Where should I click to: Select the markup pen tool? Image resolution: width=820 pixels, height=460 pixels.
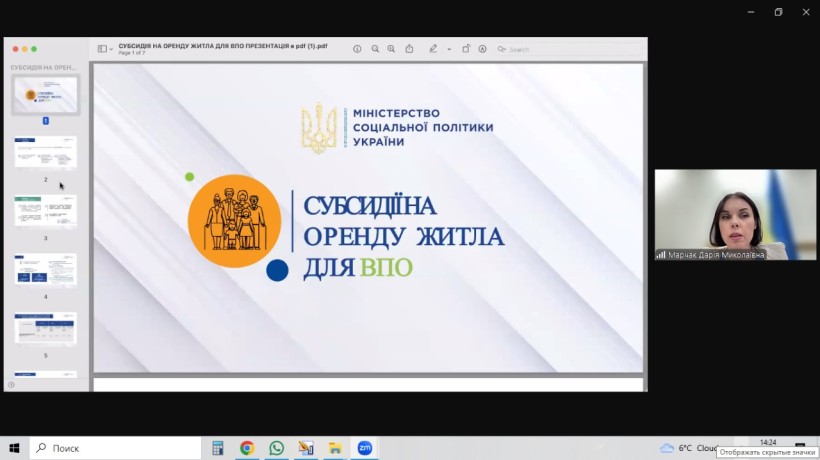point(433,49)
